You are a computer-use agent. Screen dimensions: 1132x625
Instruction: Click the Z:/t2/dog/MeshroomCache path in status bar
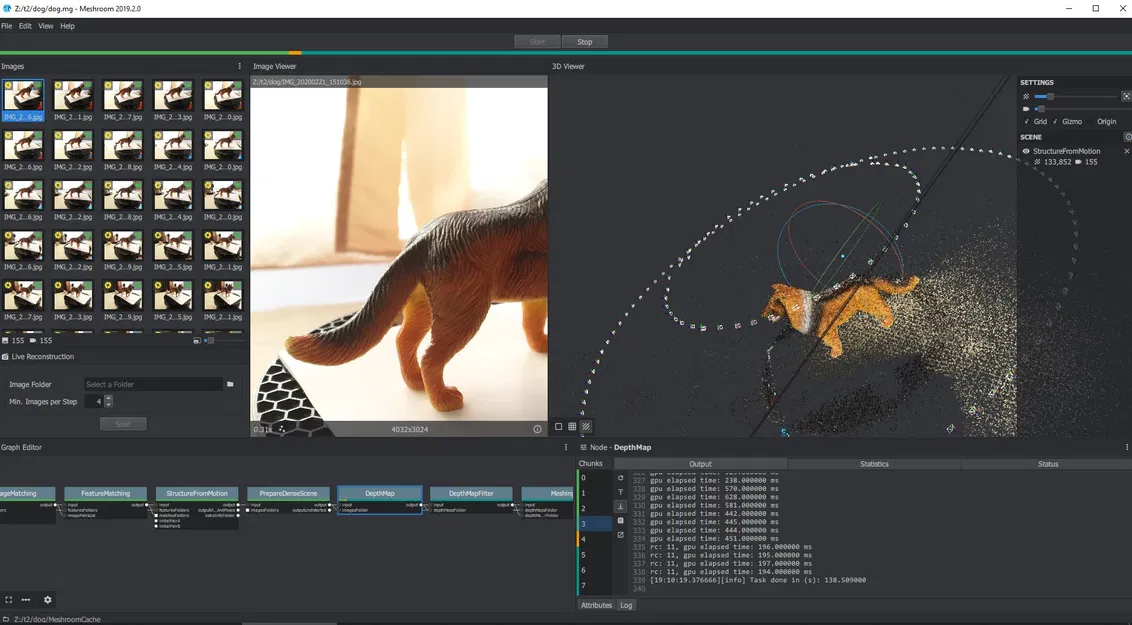coord(57,619)
